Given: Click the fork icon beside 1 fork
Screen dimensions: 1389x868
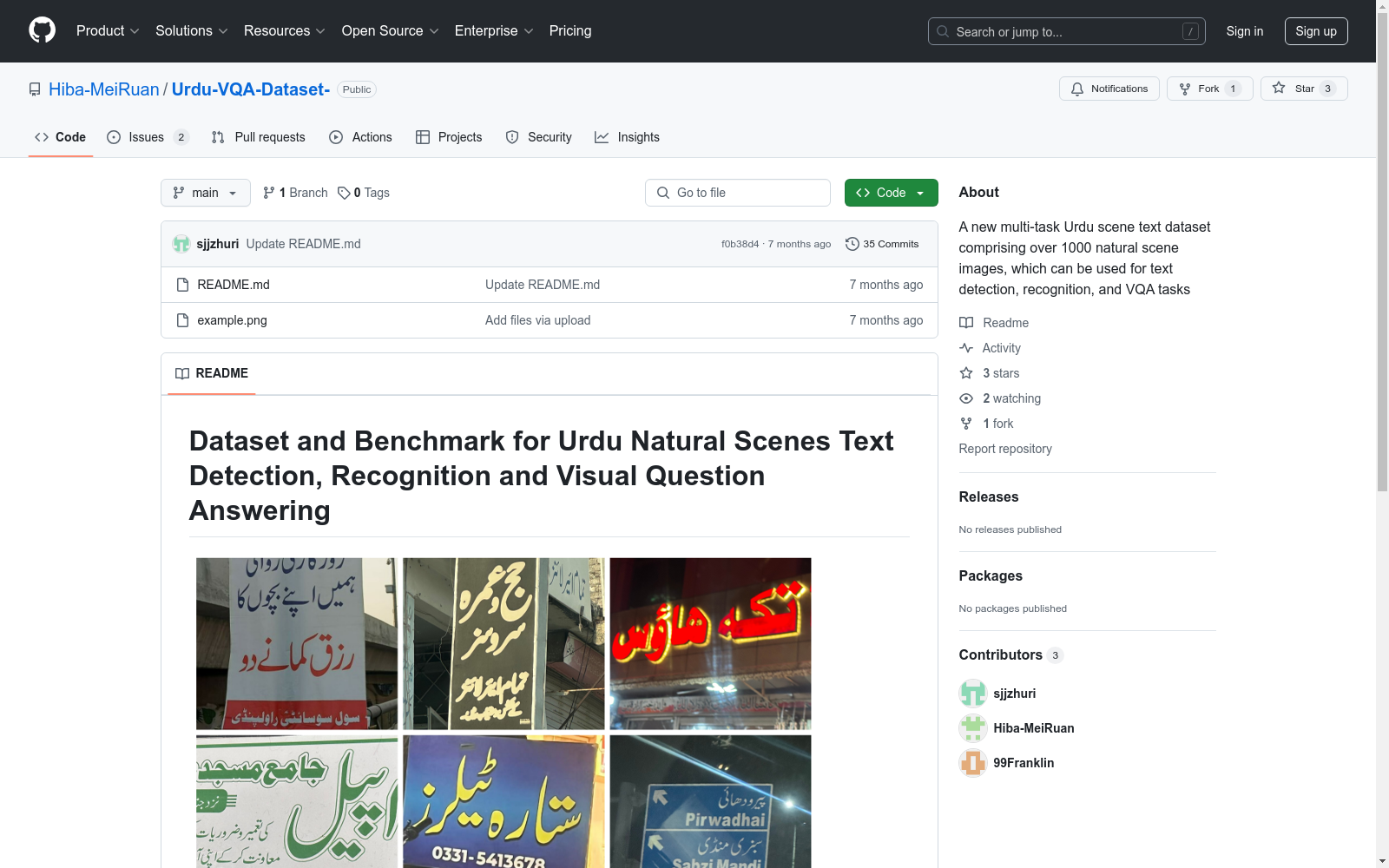Looking at the screenshot, I should 966,424.
